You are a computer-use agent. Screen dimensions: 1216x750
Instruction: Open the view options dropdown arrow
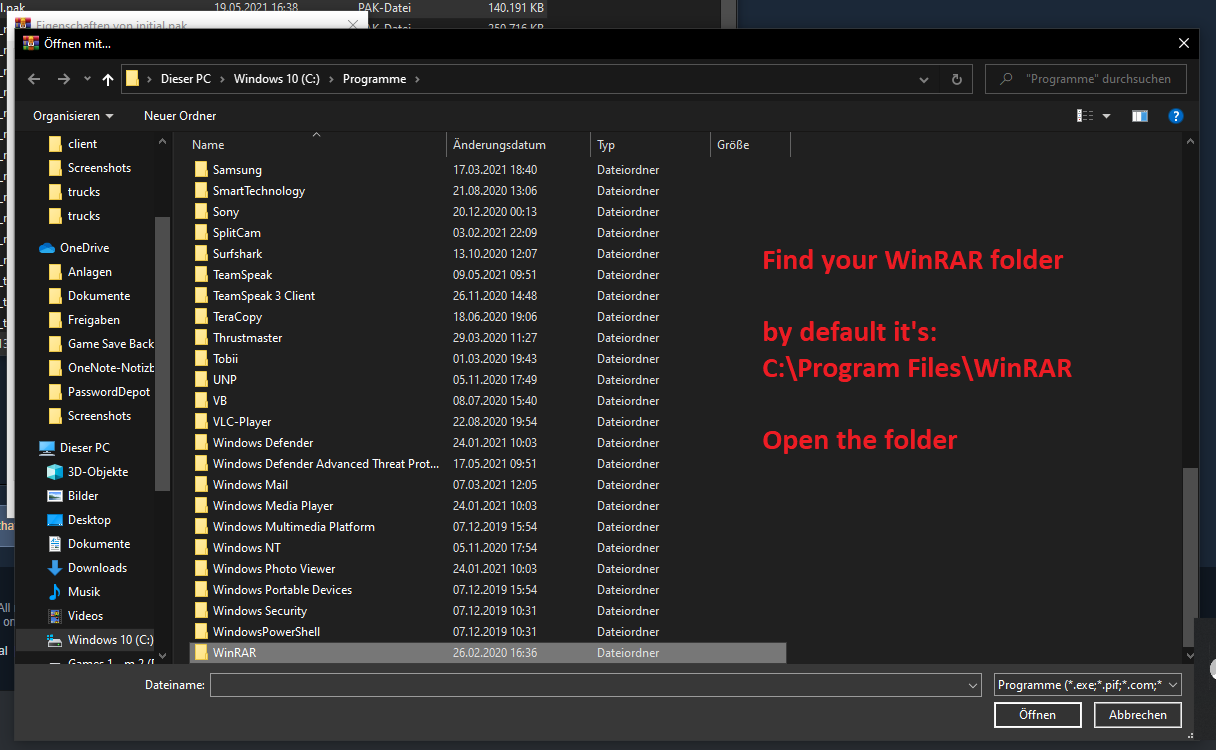pos(1107,116)
